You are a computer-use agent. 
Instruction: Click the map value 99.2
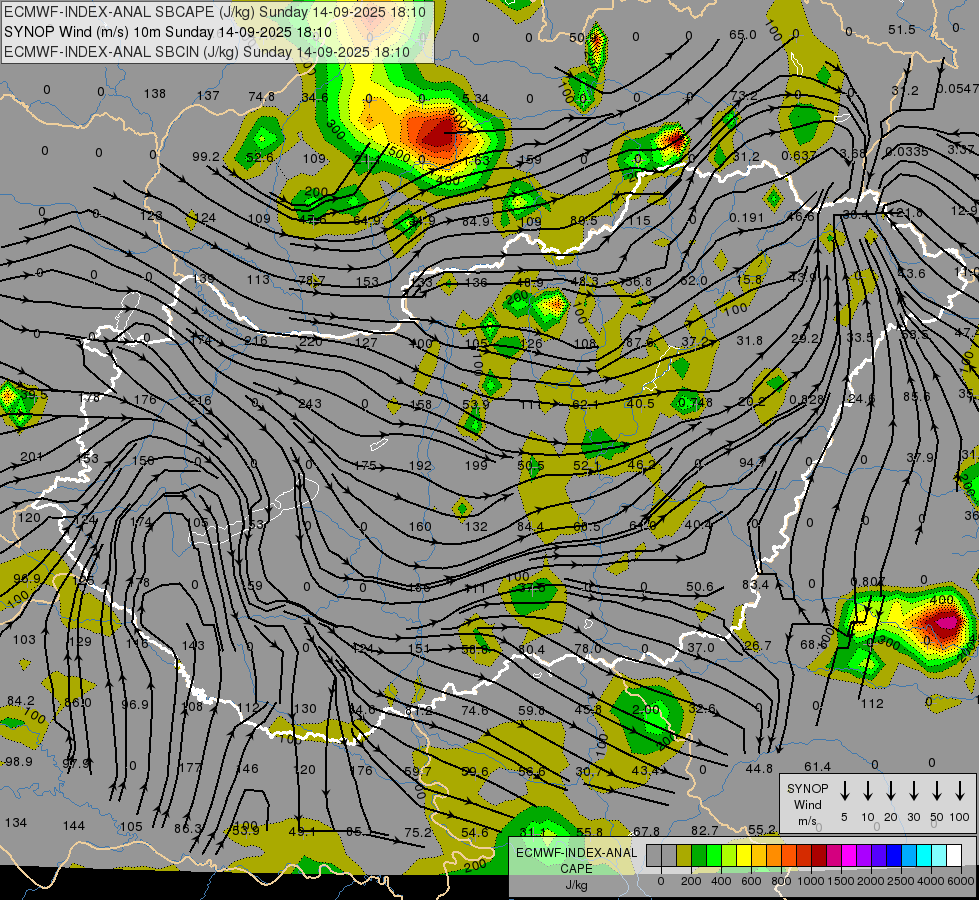point(206,156)
